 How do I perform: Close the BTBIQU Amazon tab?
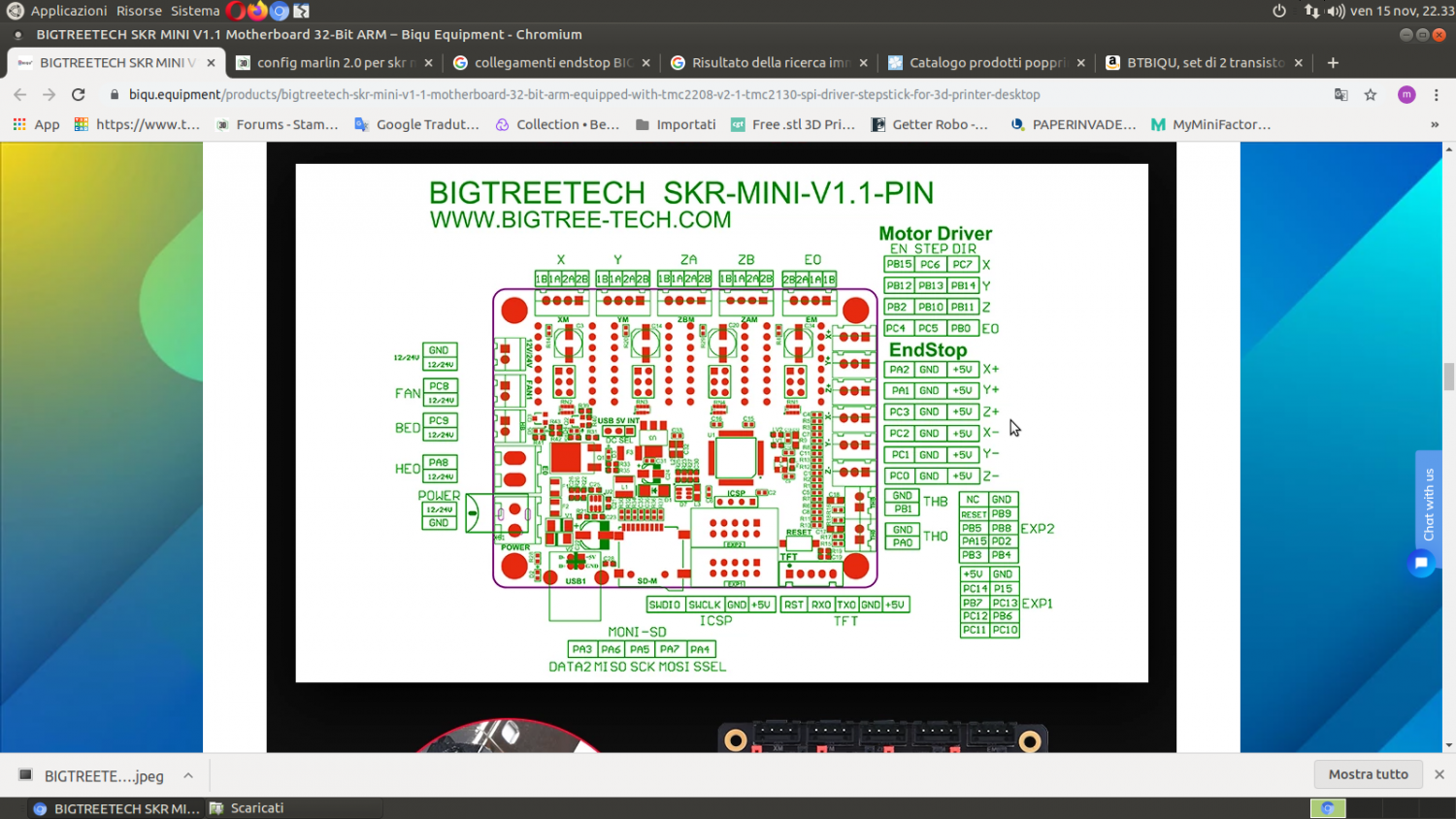[1298, 62]
